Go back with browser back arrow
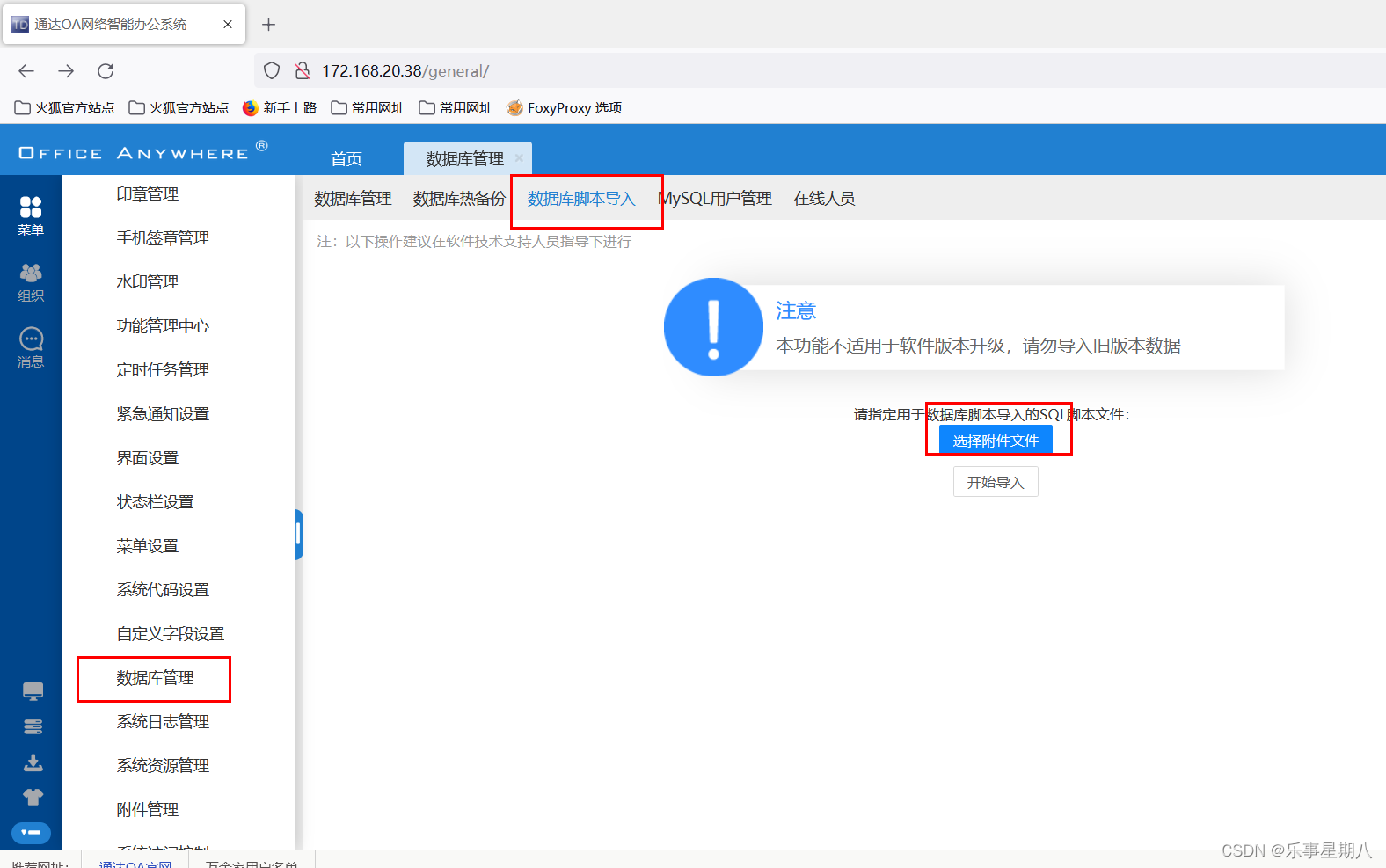 [26, 71]
